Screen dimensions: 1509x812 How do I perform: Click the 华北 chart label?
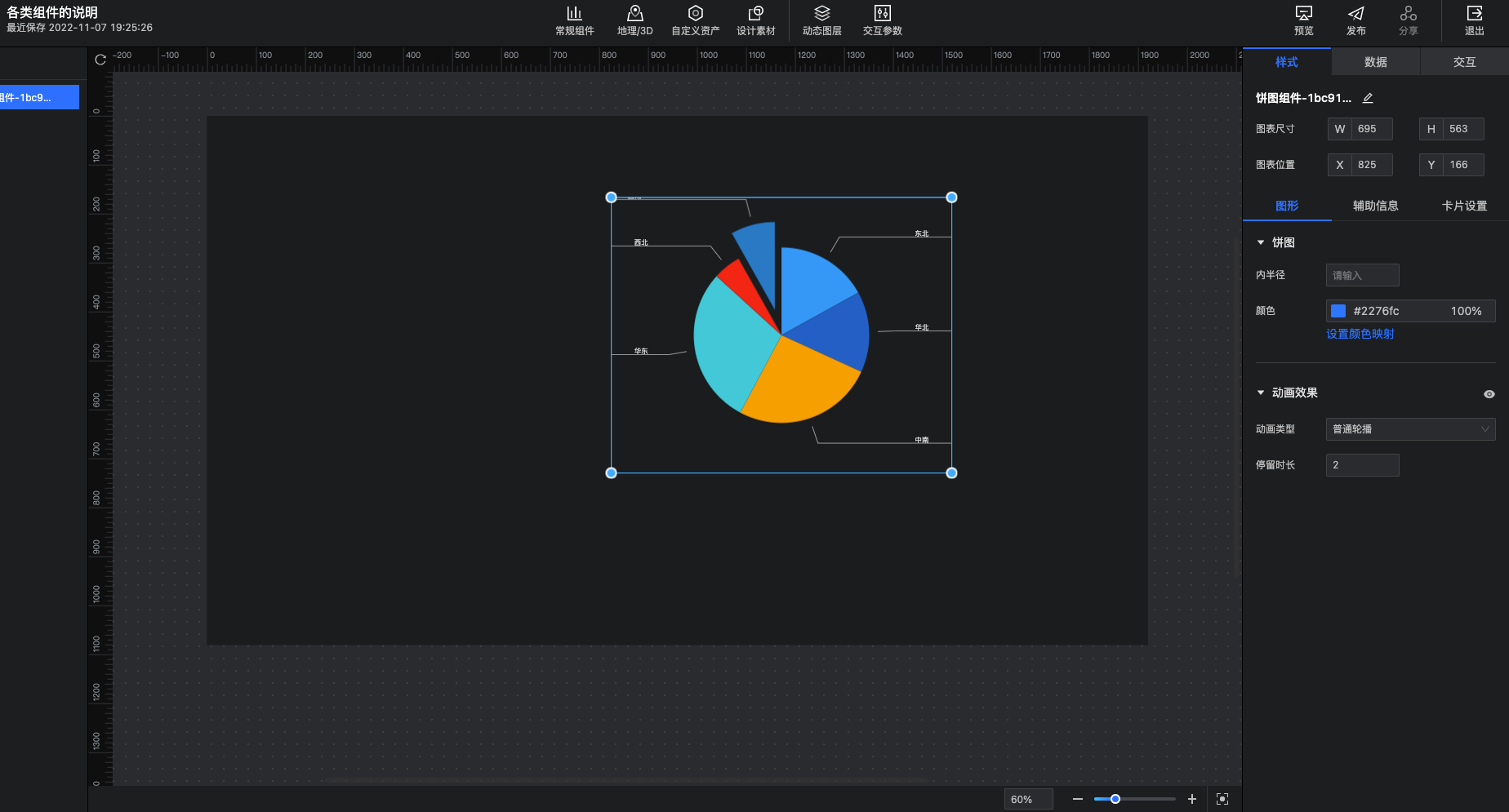[x=921, y=327]
